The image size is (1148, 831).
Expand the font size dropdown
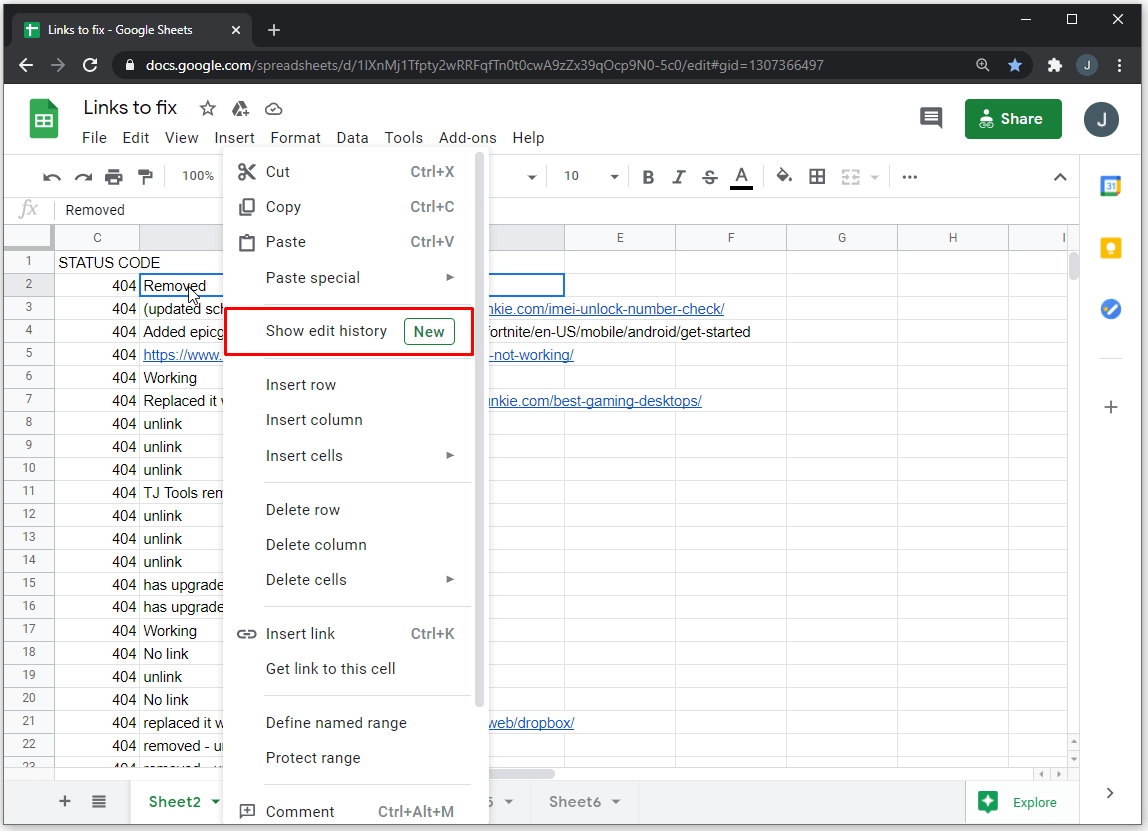pos(613,177)
